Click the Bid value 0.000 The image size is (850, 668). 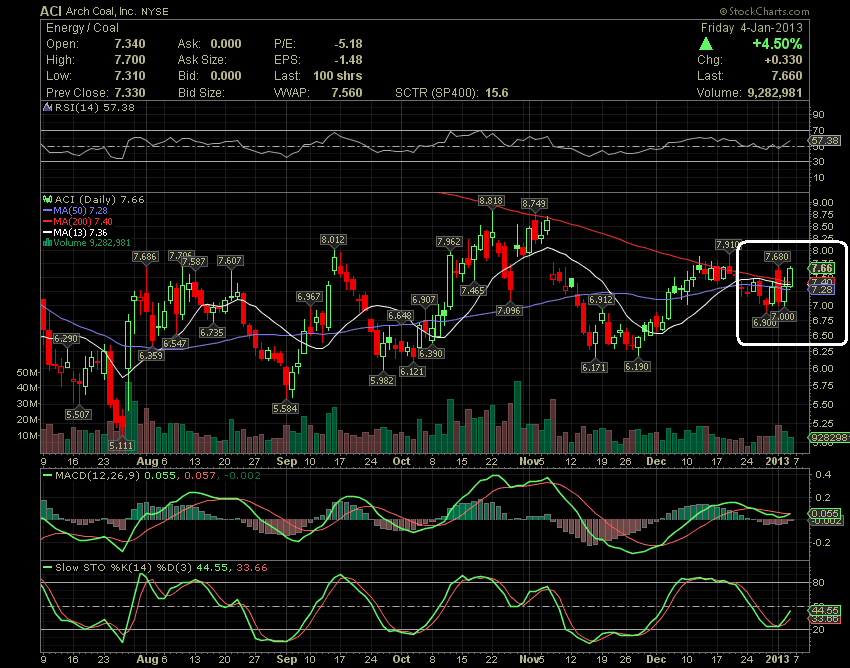226,76
